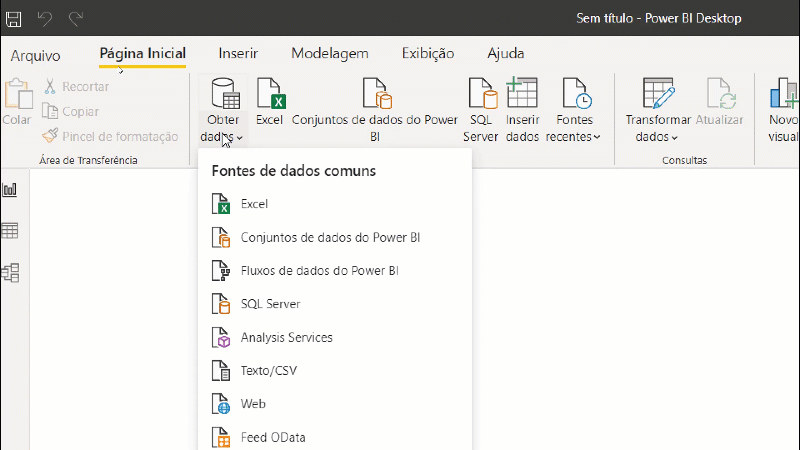Click the redo arrow icon
Viewport: 800px width, 450px height.
76,19
